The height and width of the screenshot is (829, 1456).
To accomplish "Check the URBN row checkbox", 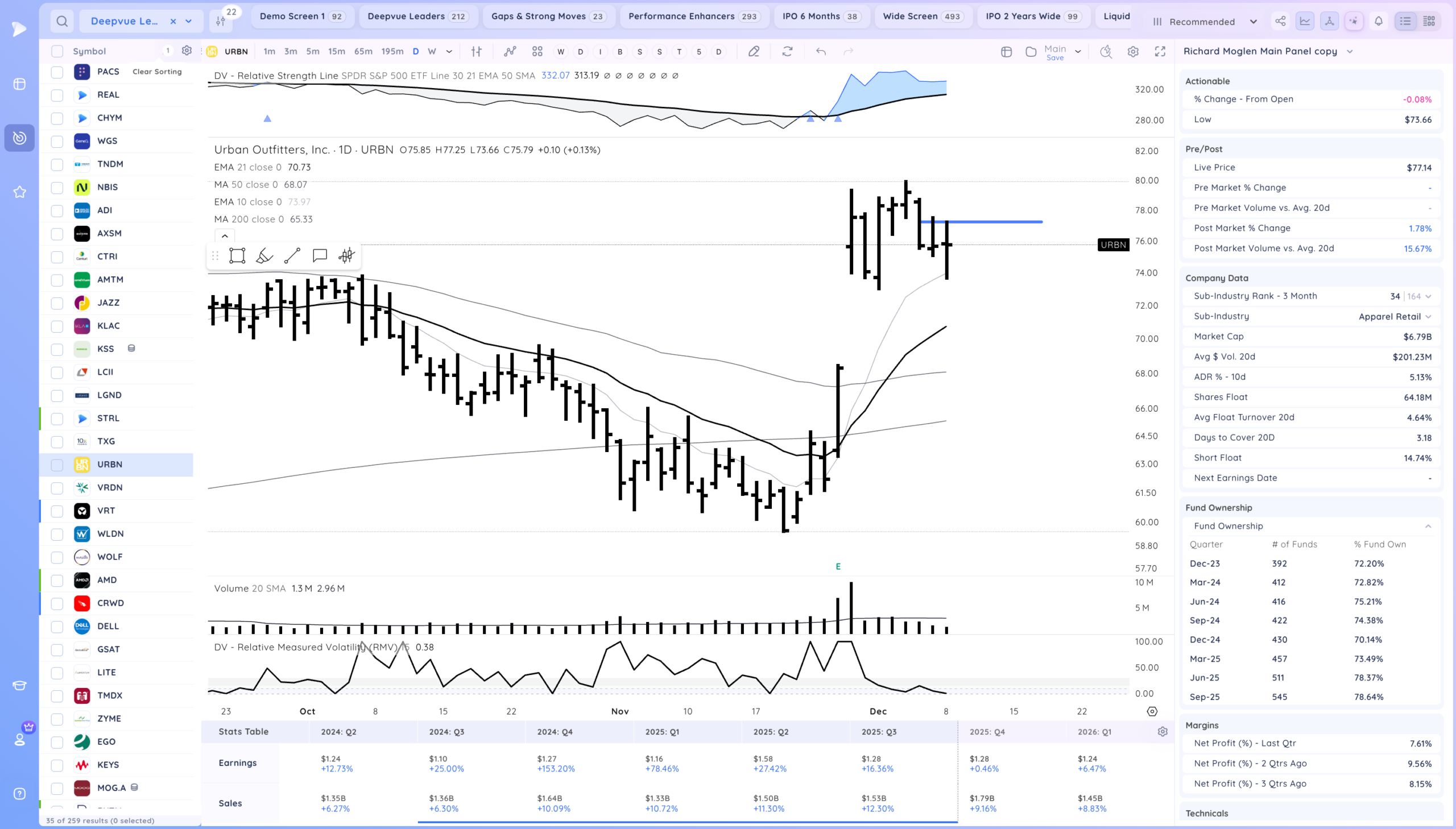I will tap(57, 465).
